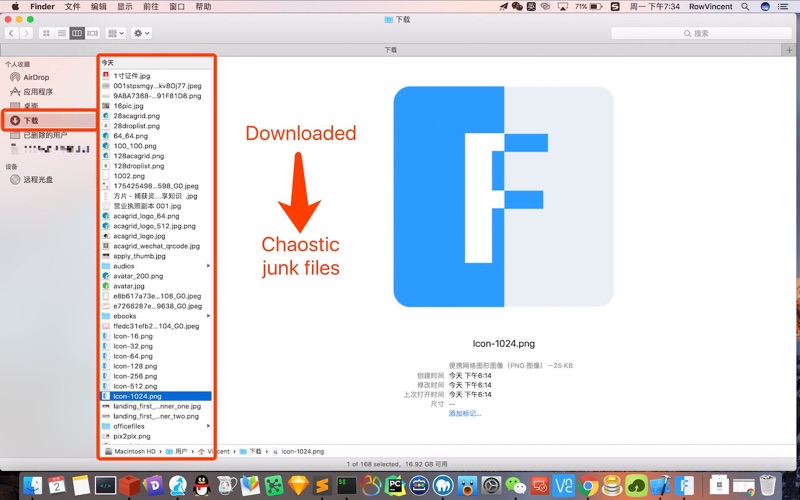Click the AirPlay icon in menu bar
Viewport: 800px width, 500px height.
point(563,7)
